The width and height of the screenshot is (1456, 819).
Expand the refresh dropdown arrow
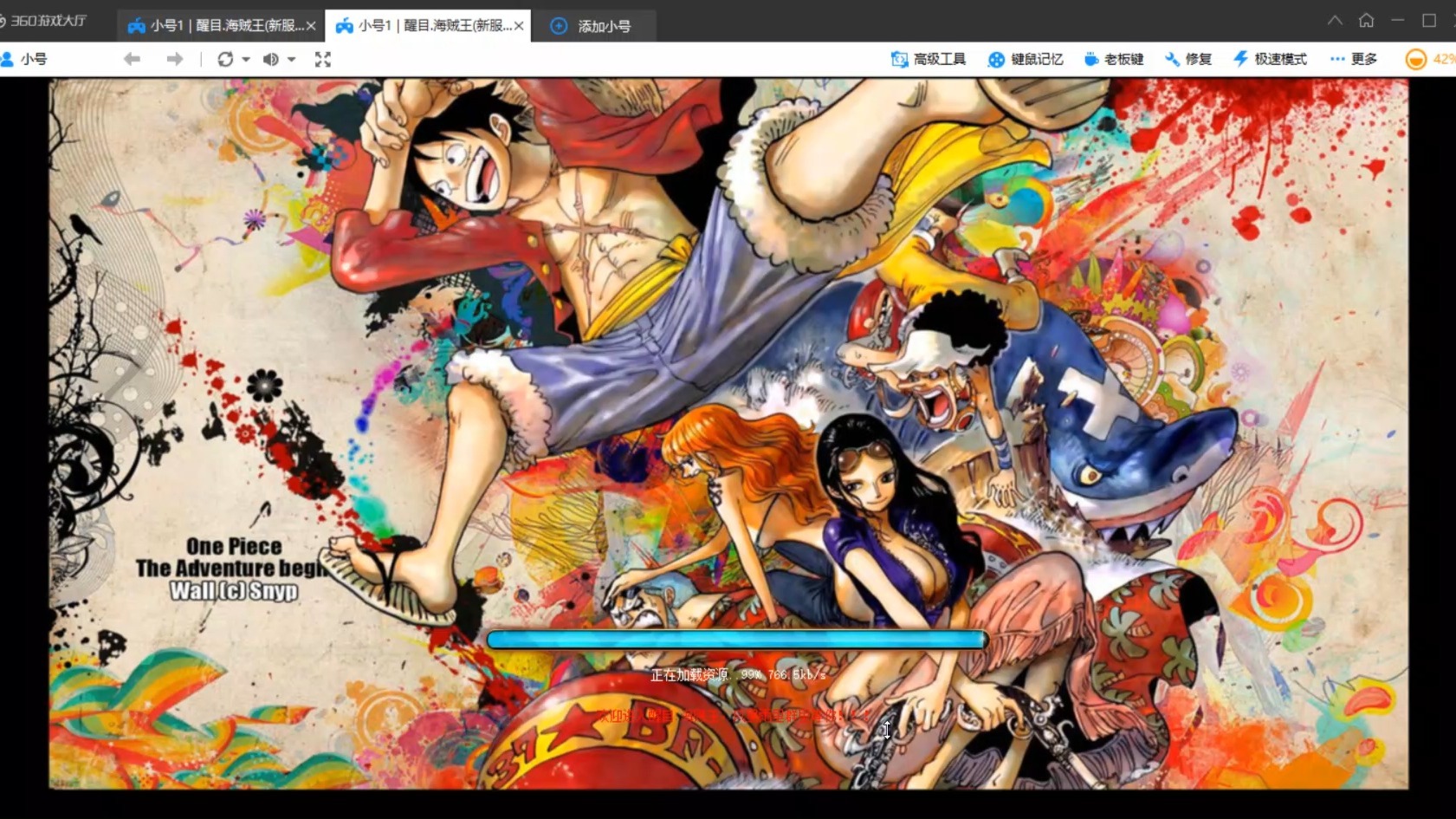[246, 59]
